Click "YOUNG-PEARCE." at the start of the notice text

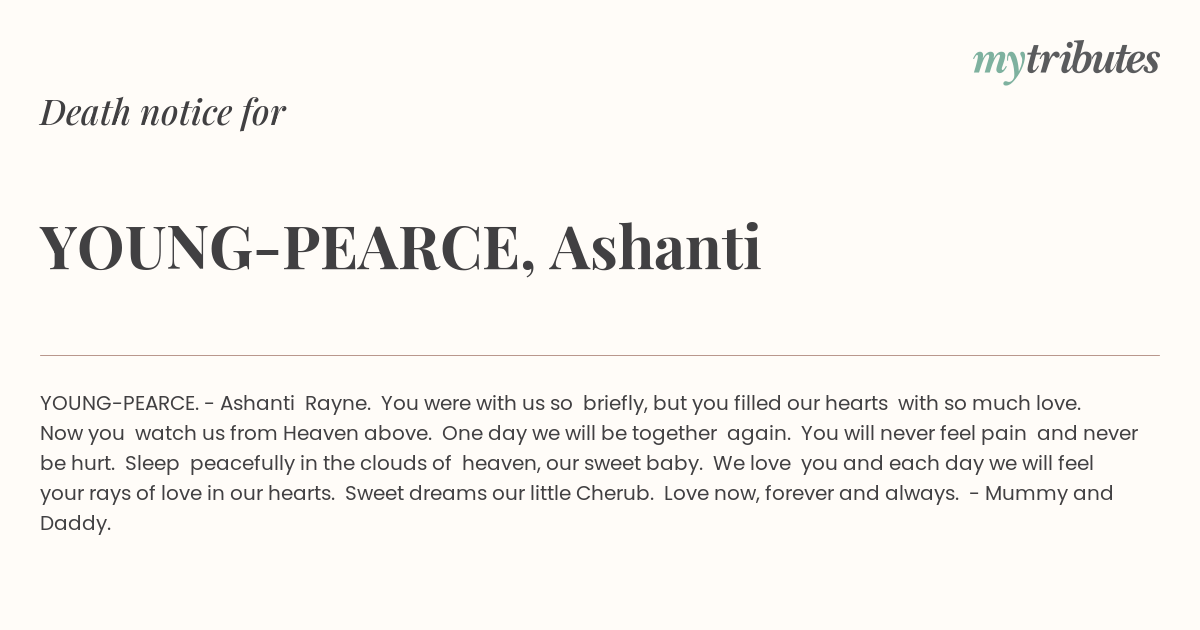click(119, 403)
